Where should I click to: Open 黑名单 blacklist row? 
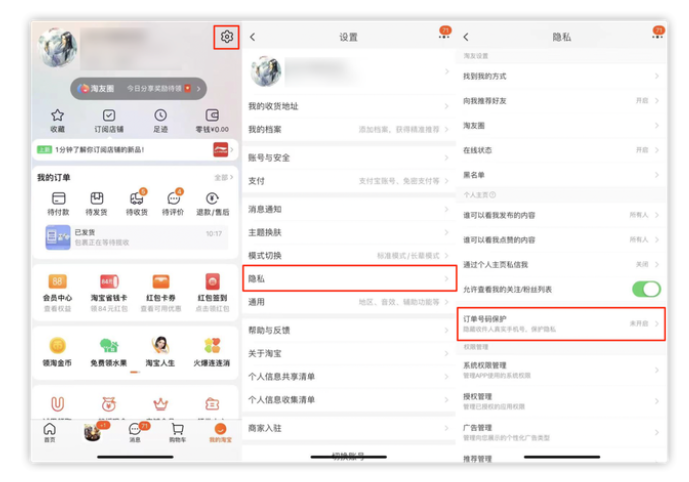(562, 175)
